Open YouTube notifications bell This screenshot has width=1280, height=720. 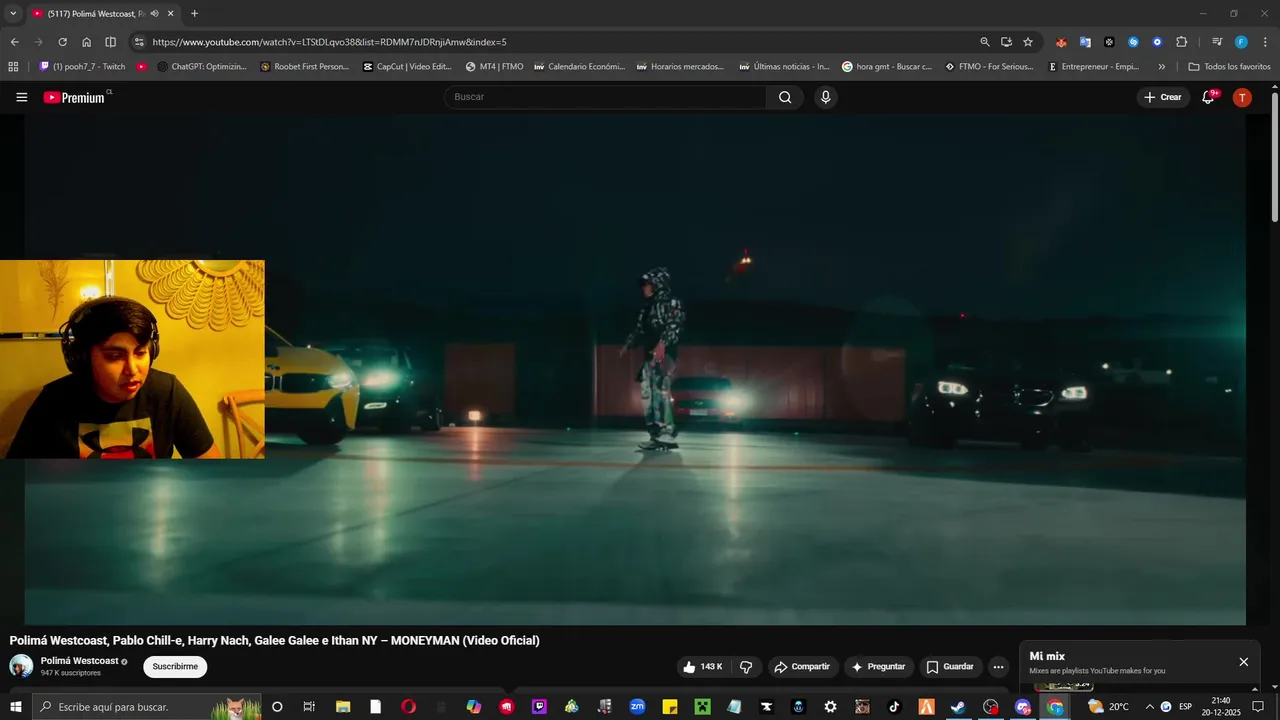click(x=1208, y=97)
